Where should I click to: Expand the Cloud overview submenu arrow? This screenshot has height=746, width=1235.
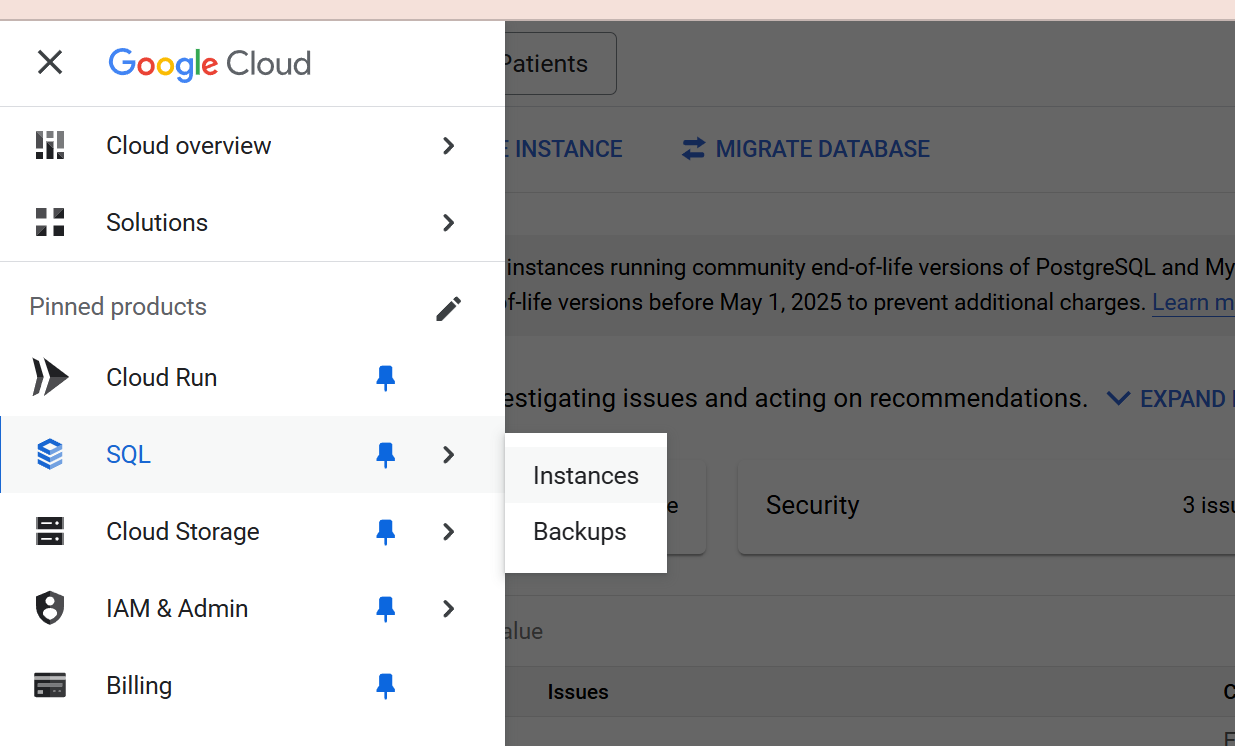pyautogui.click(x=449, y=146)
